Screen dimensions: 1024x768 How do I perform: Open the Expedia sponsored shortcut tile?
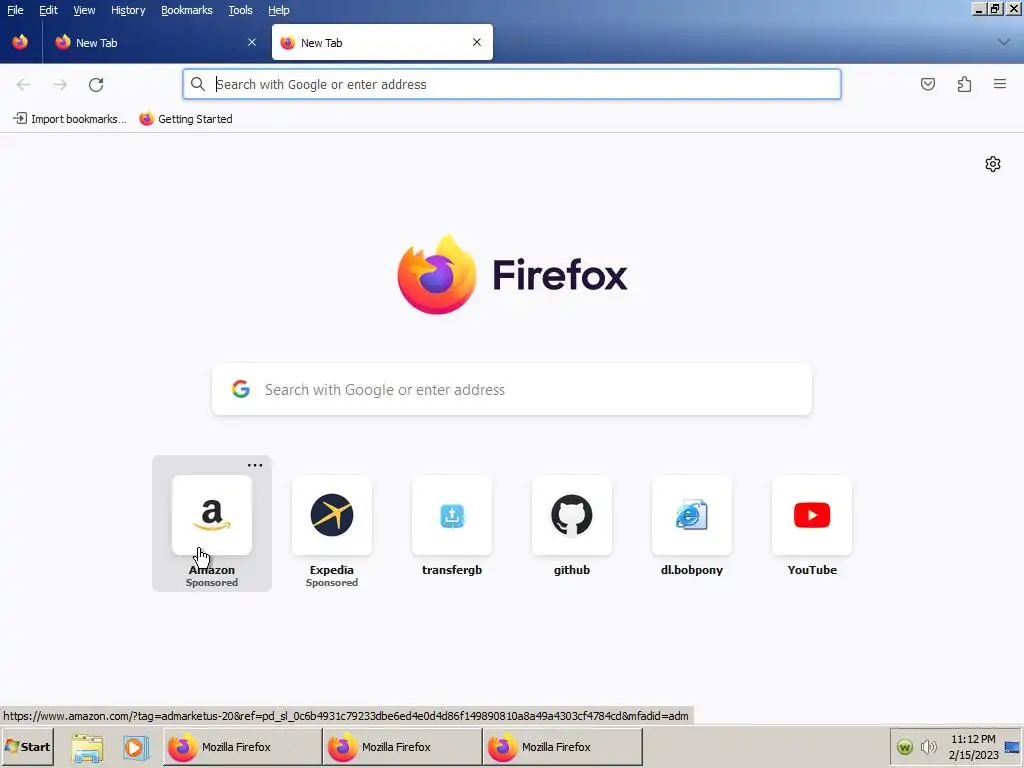[332, 524]
